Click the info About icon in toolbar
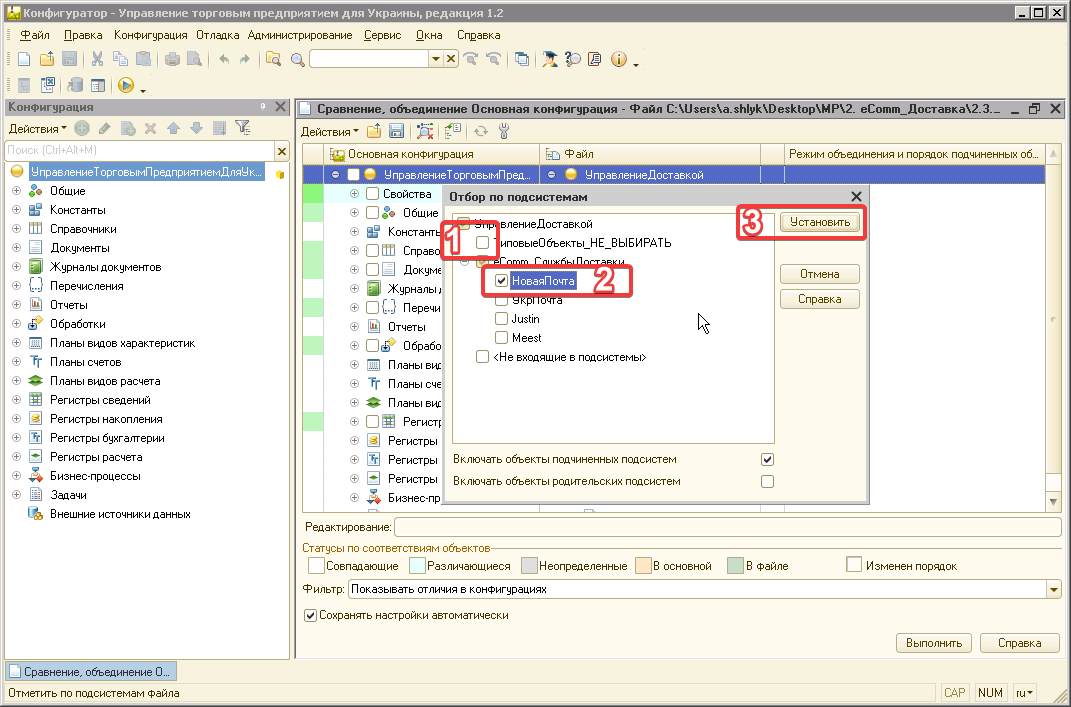The image size is (1071, 707). 618,60
